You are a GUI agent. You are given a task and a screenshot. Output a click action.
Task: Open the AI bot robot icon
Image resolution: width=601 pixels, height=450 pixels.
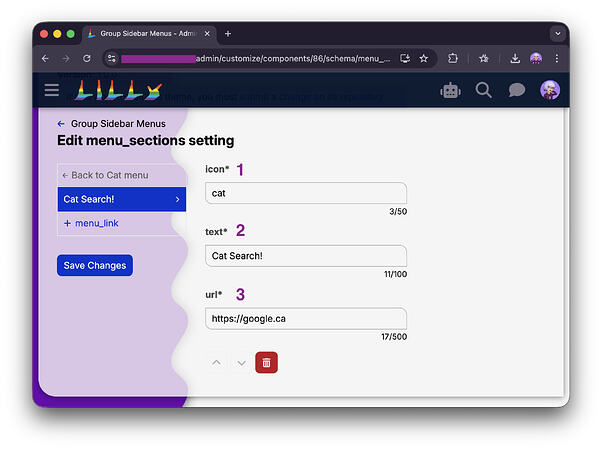tap(450, 91)
